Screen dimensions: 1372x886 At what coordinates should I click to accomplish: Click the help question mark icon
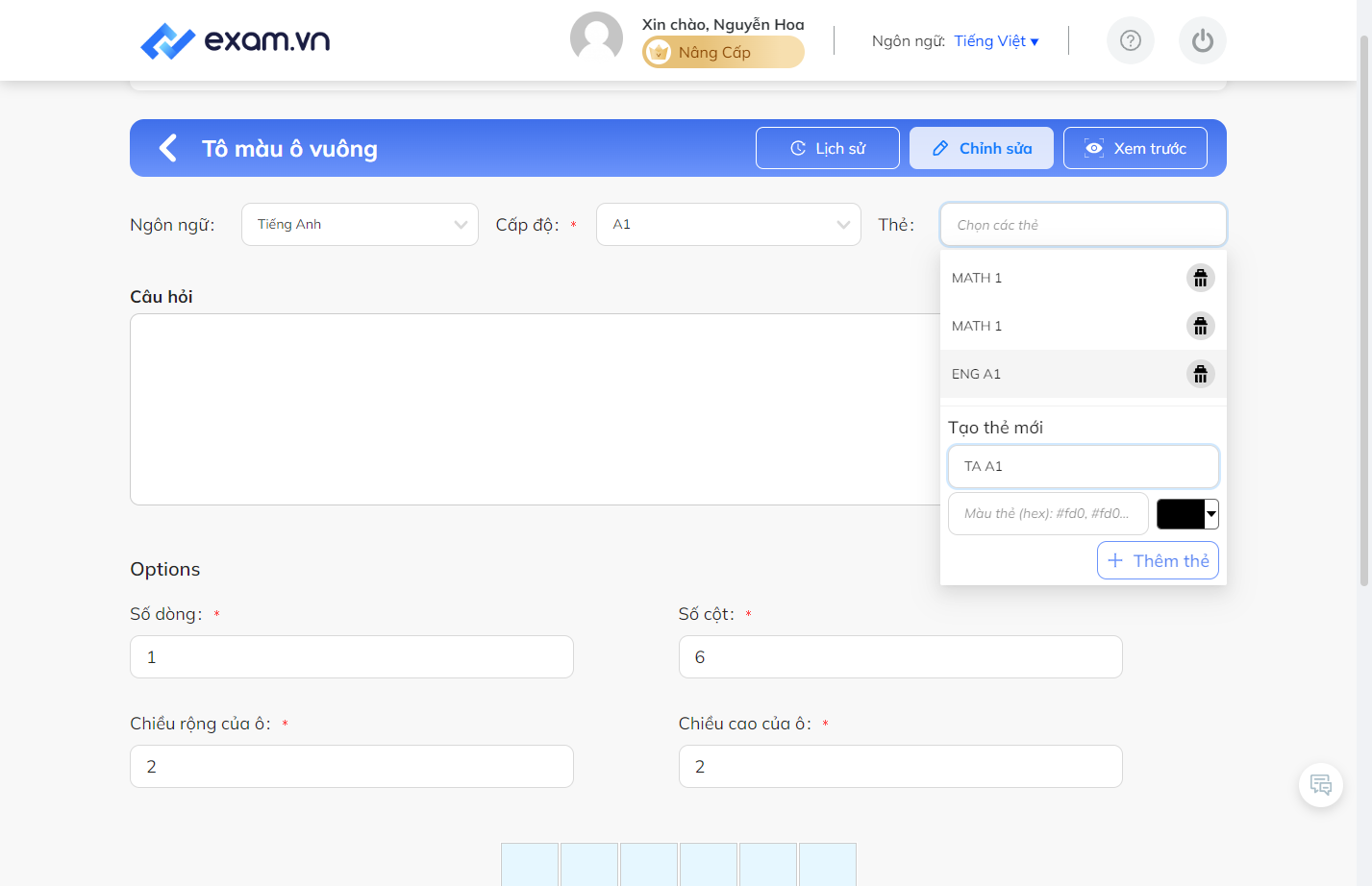(1131, 40)
